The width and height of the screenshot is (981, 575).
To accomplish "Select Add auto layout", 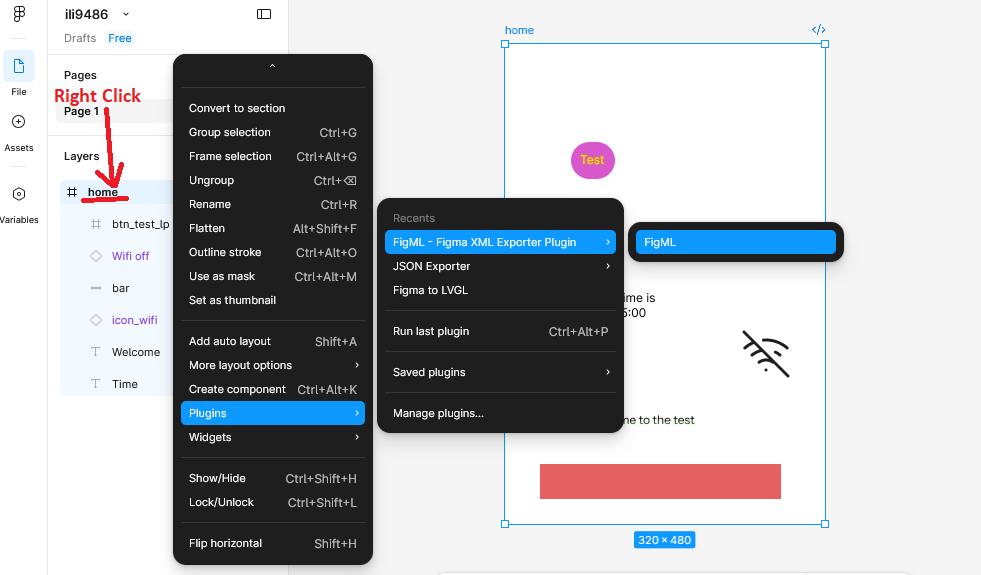I will (x=273, y=341).
